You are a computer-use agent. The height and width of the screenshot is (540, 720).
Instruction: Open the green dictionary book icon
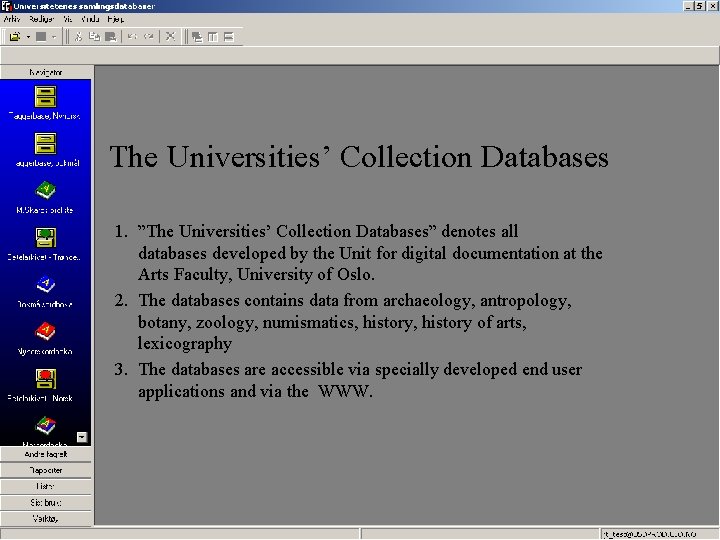tap(45, 191)
